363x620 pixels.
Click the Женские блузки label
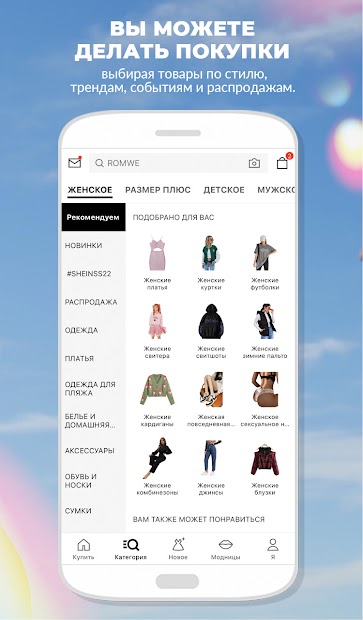[265, 489]
